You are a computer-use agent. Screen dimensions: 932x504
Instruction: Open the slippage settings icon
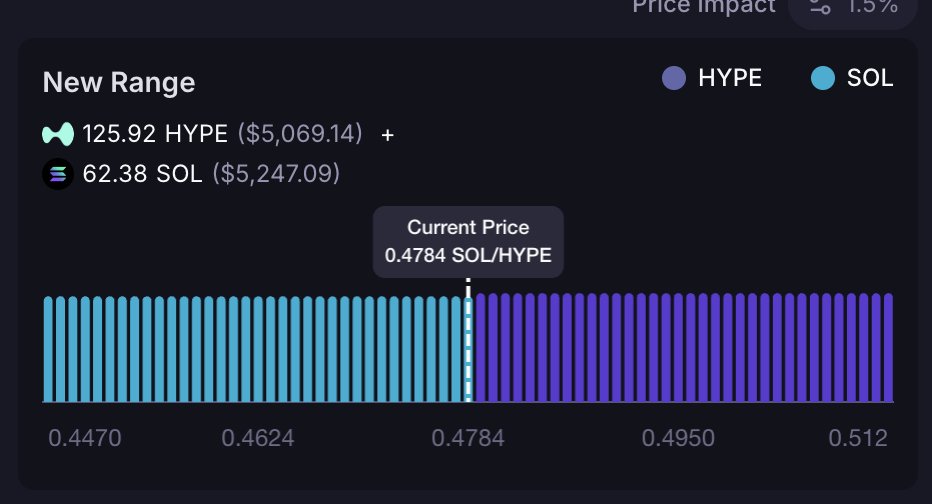[820, 6]
